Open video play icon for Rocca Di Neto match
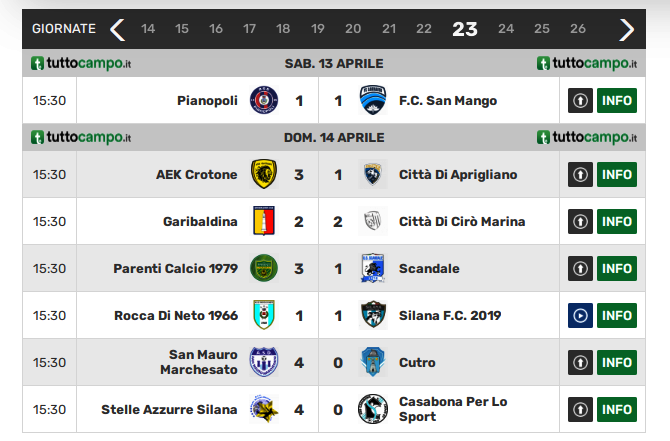Image resolution: width=670 pixels, height=441 pixels. pos(580,315)
